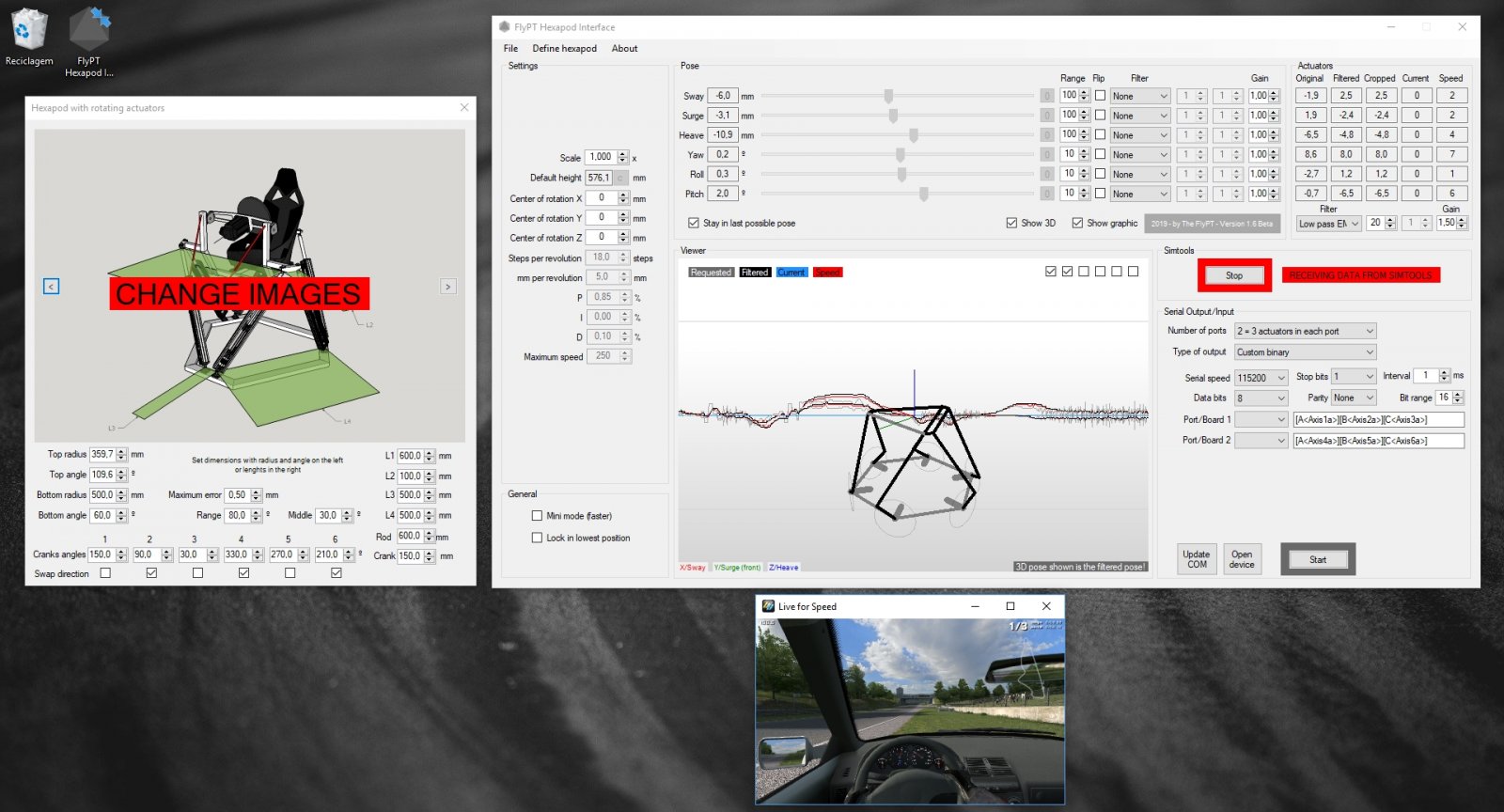
Task: Open the Recycle Bin desktop icon
Action: pyautogui.click(x=29, y=33)
